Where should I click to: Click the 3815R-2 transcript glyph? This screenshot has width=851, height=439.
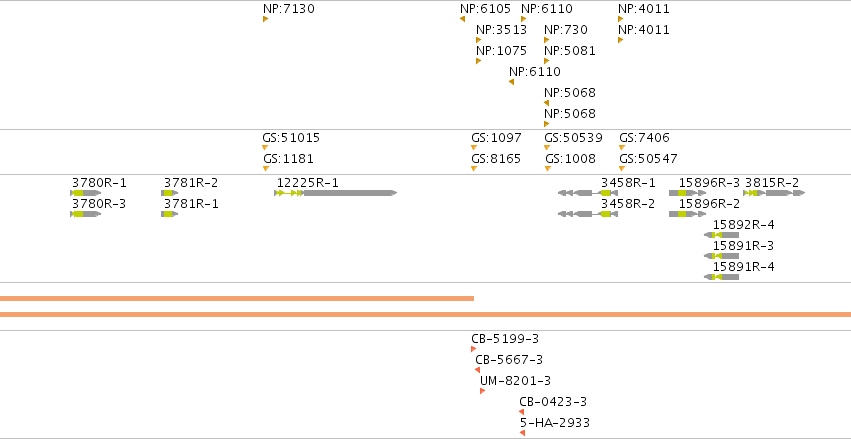774,193
